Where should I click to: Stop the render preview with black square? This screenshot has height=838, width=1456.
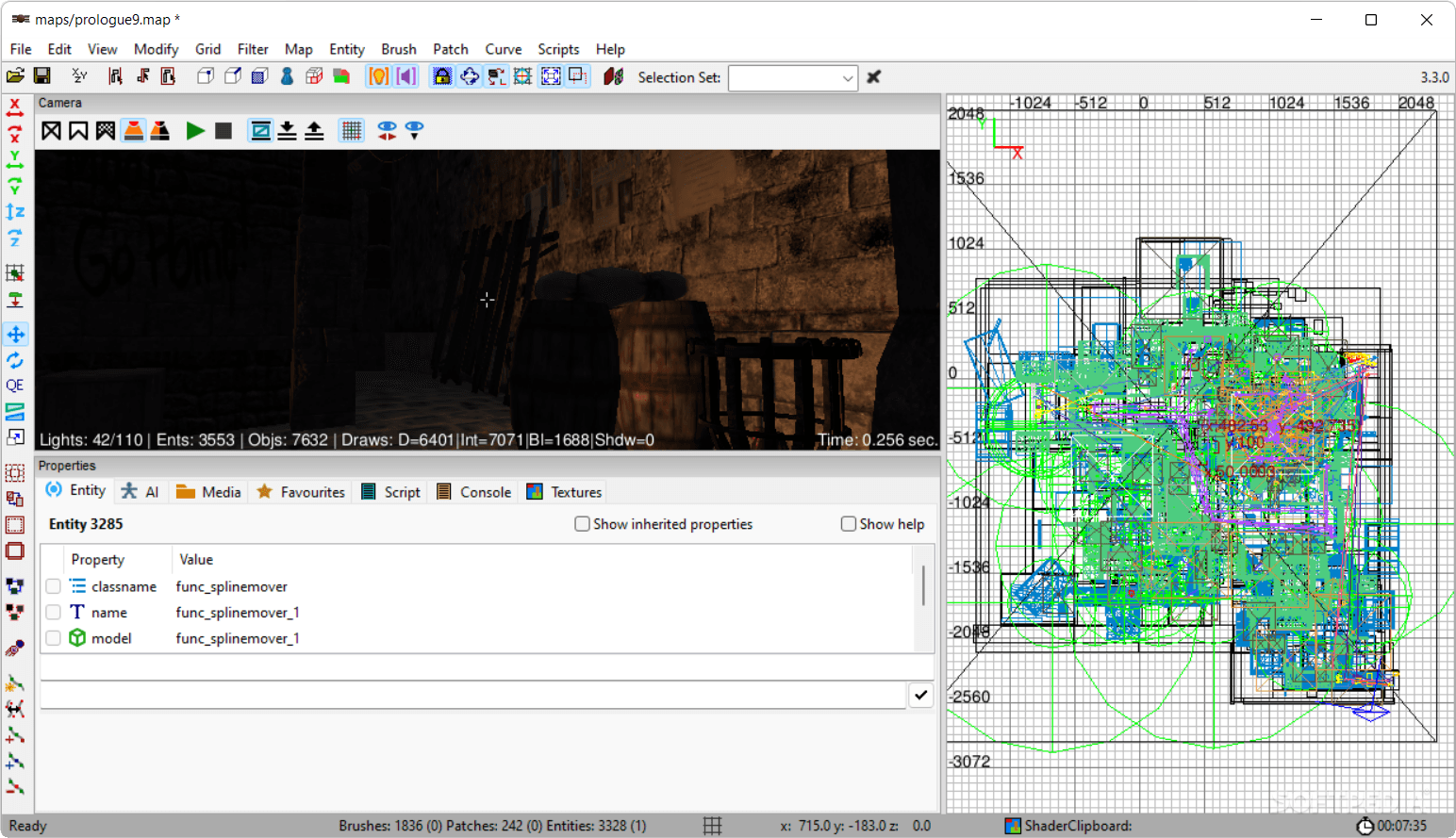tap(223, 131)
